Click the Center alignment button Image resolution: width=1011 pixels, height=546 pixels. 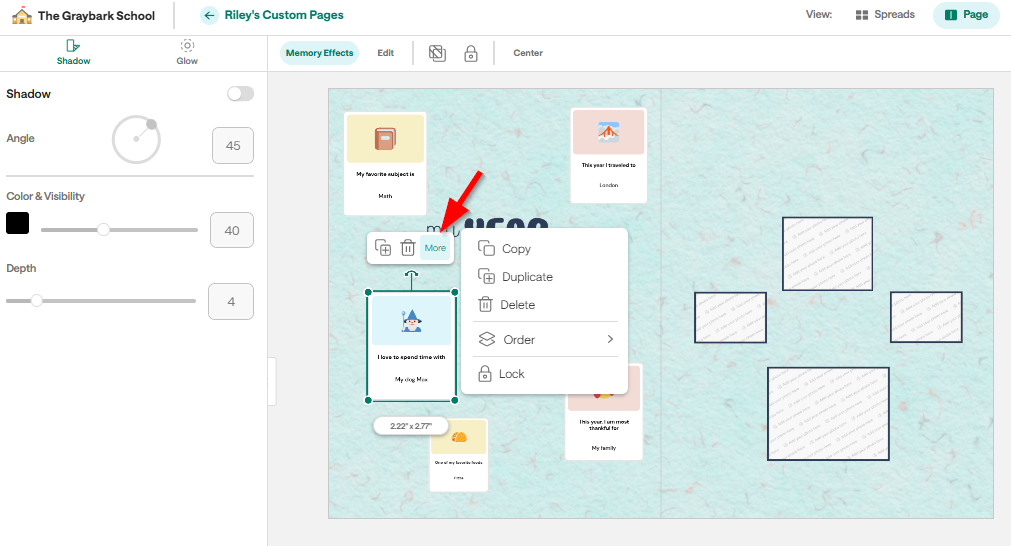528,53
